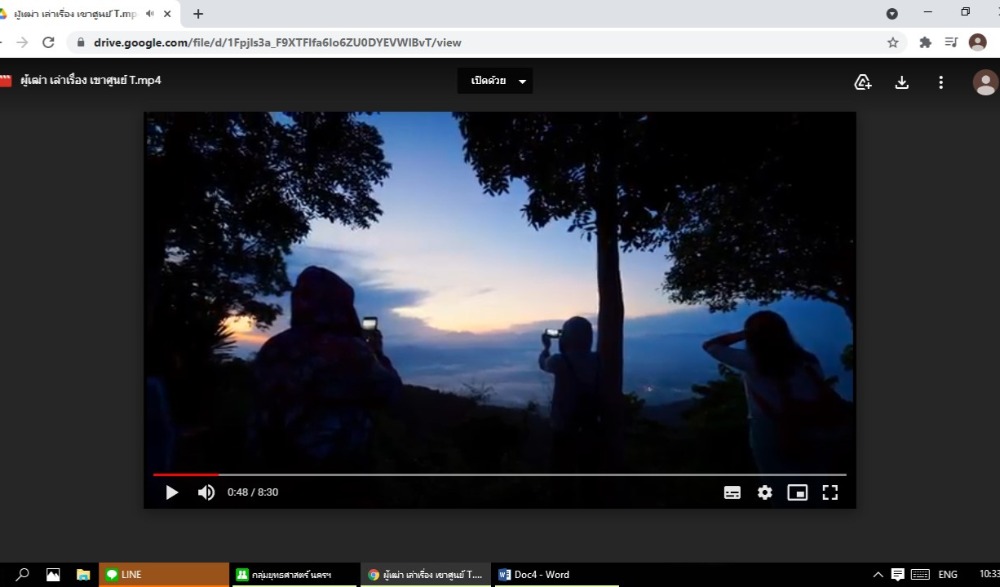This screenshot has height=587, width=1000.
Task: Open a new Chrome tab
Action: tap(198, 14)
